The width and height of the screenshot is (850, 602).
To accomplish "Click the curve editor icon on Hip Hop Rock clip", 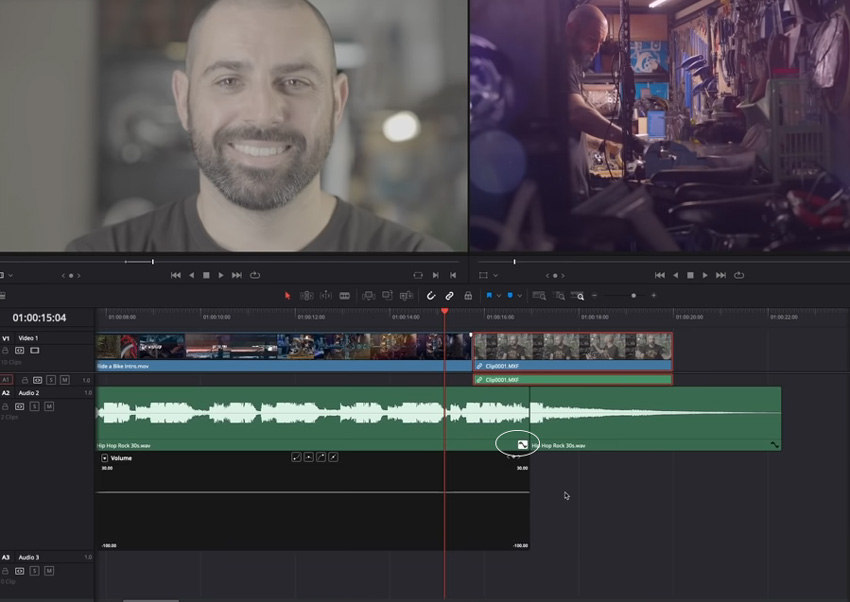I will pyautogui.click(x=522, y=444).
